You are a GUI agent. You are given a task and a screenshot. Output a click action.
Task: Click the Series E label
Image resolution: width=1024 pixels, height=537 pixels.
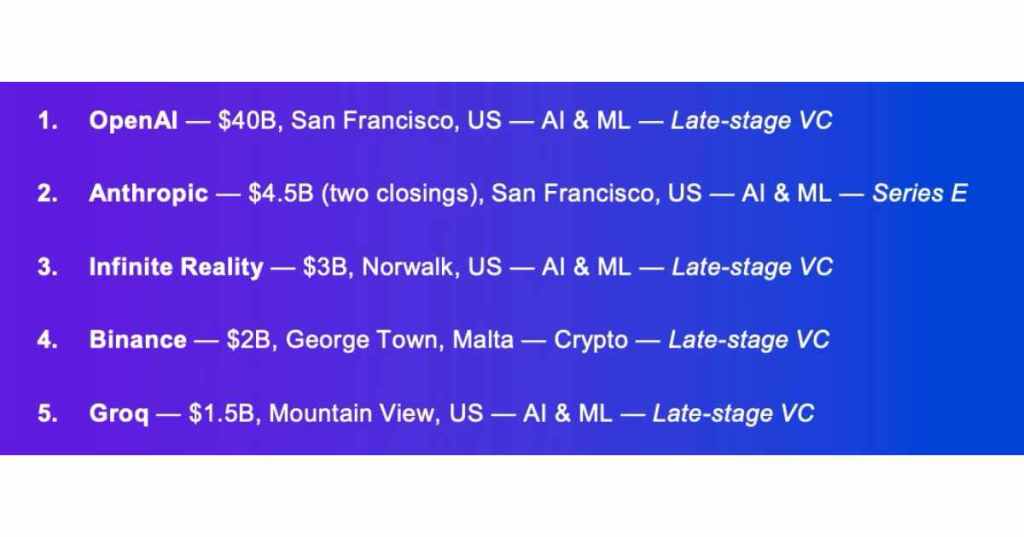click(x=919, y=194)
